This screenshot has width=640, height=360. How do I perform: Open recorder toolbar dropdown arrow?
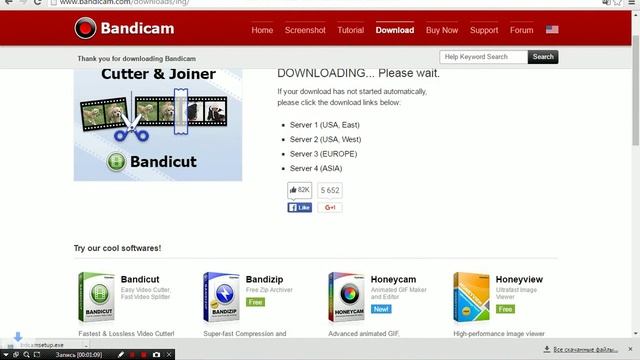click(6, 355)
